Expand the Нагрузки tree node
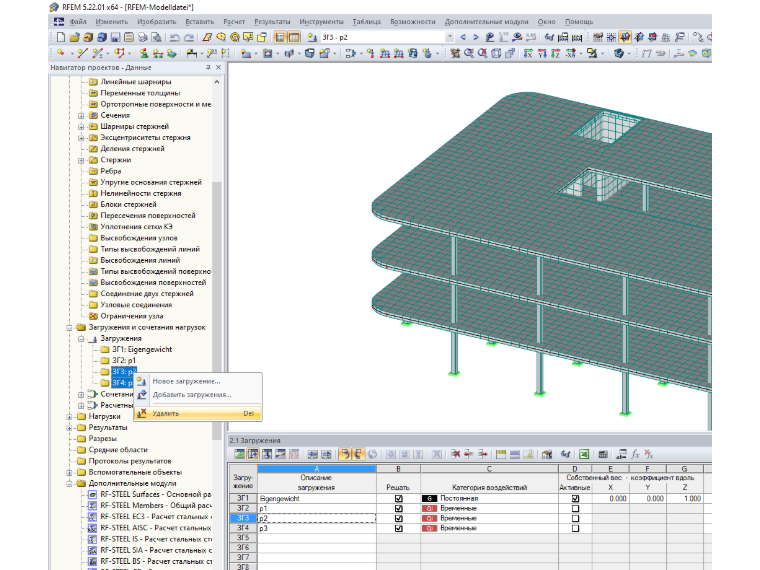 point(69,417)
